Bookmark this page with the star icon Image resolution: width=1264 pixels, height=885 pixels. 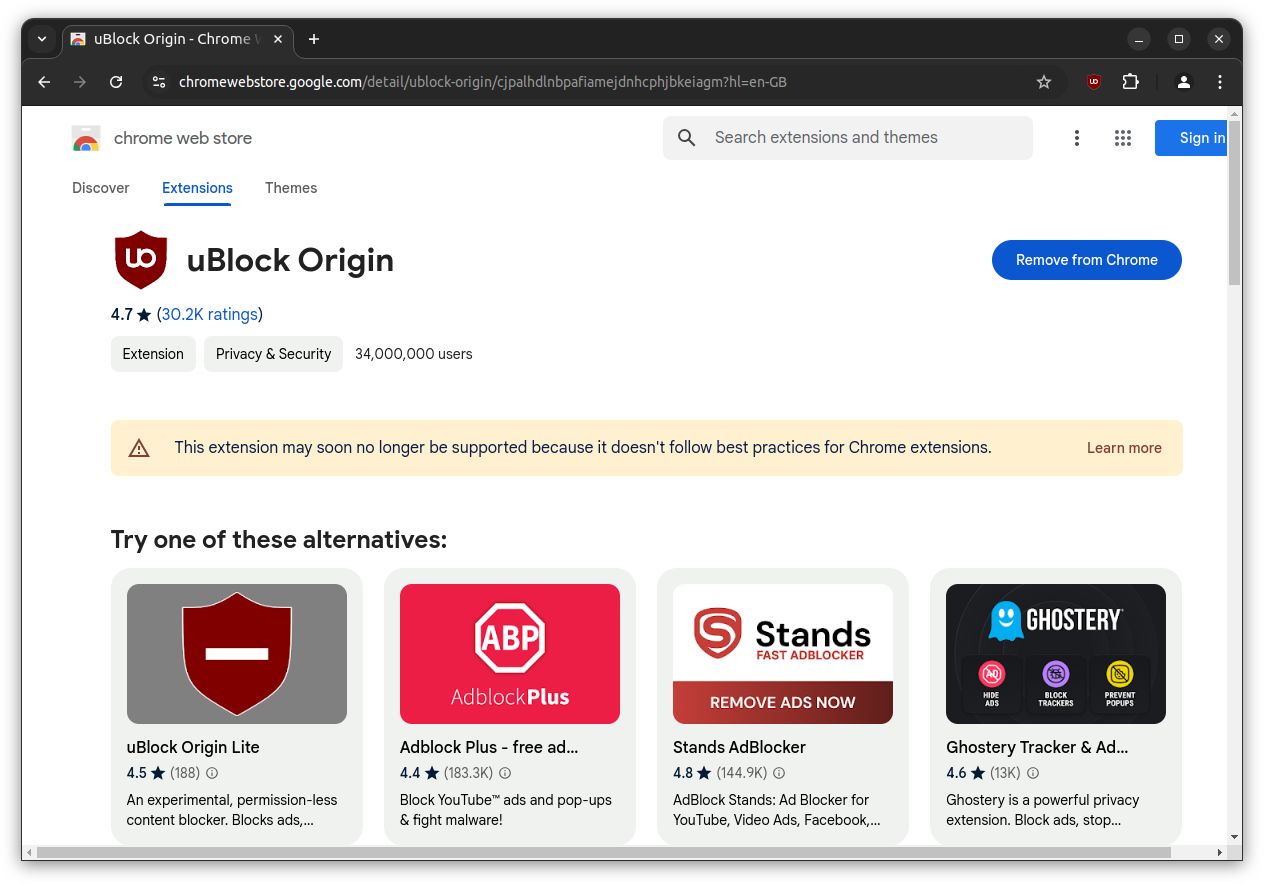pyautogui.click(x=1044, y=82)
